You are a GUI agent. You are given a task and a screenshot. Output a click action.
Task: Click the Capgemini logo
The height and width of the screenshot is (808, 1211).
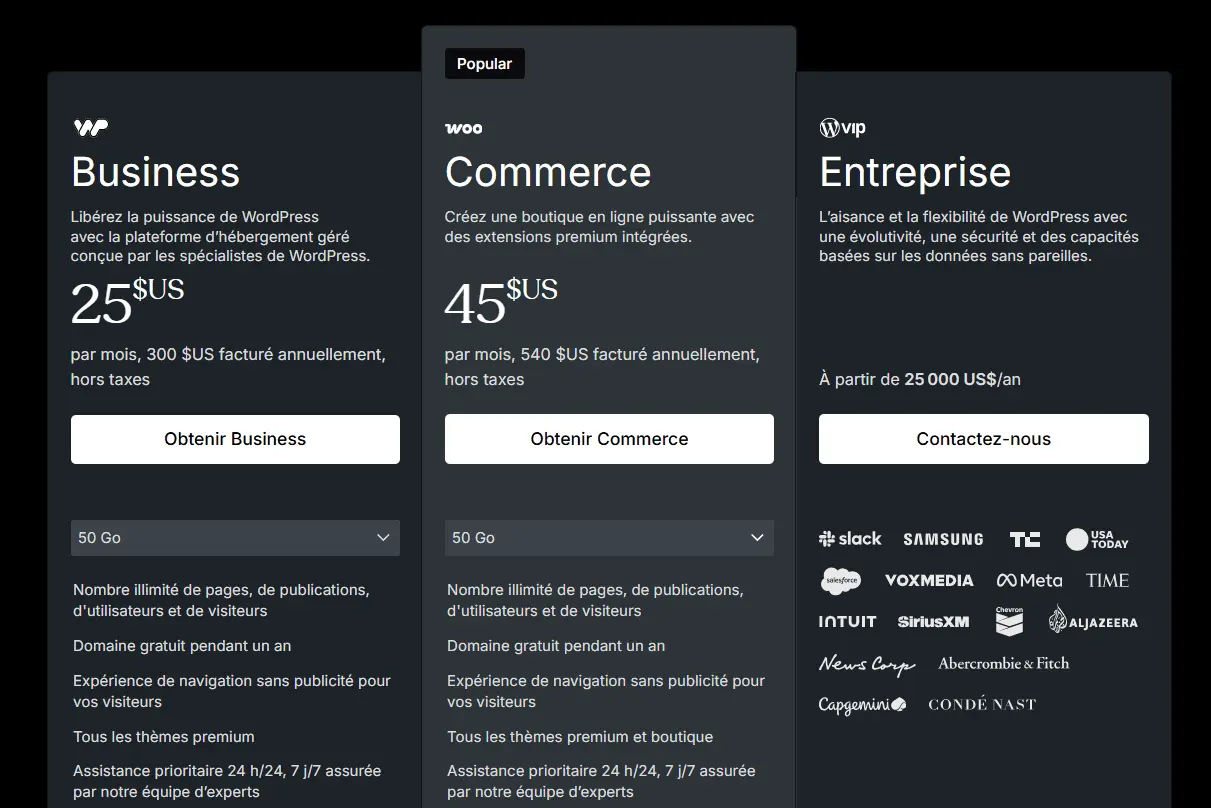pos(862,704)
